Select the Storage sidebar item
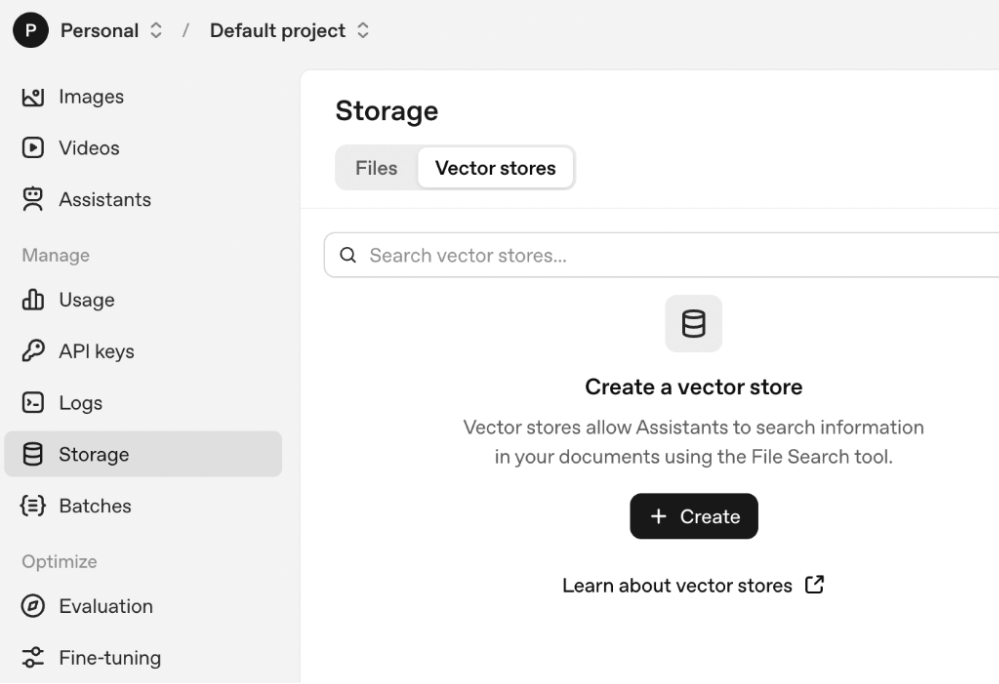The image size is (999, 684). (x=91, y=454)
